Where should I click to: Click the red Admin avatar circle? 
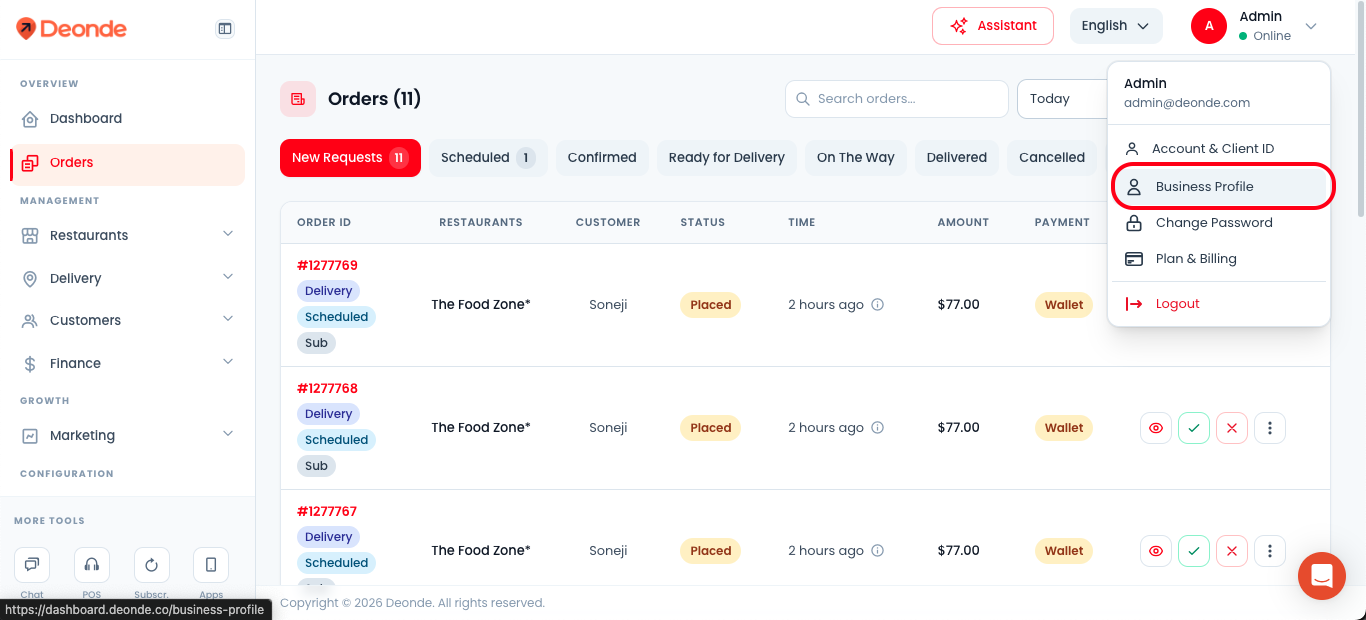[x=1209, y=26]
